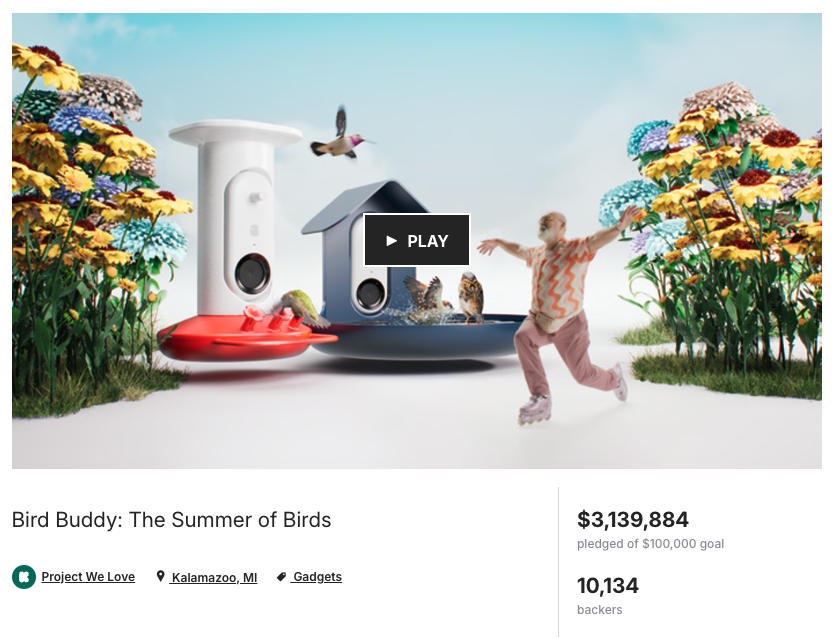Open the Kalamazoo, MI location link
Viewport: 839px width, 638px height.
[x=214, y=578]
